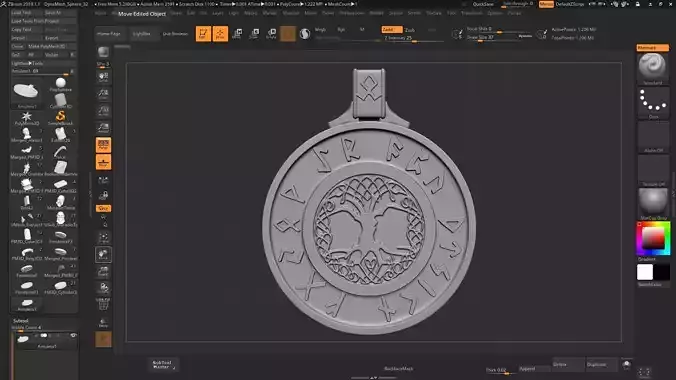The image size is (676, 380).
Task: Activate the Rotate transform icon on the shelf
Action: click(272, 34)
